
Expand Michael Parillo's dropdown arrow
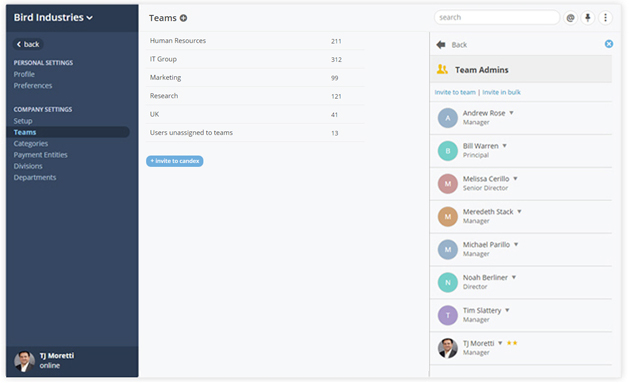516,245
